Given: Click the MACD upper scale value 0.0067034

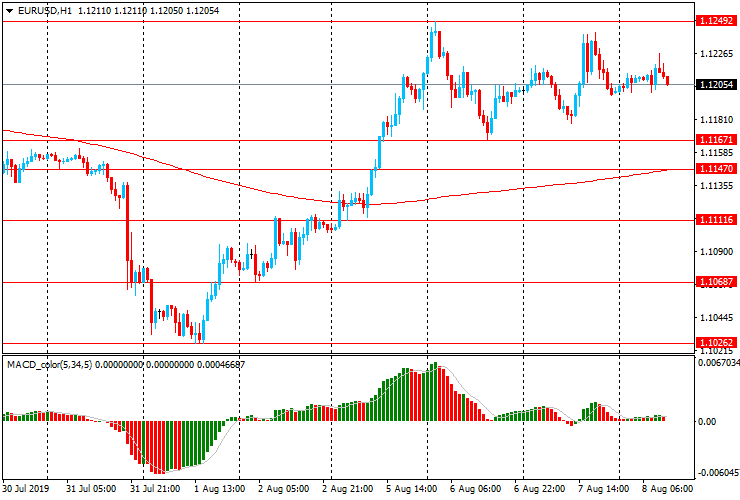Looking at the screenshot, I should (718, 363).
